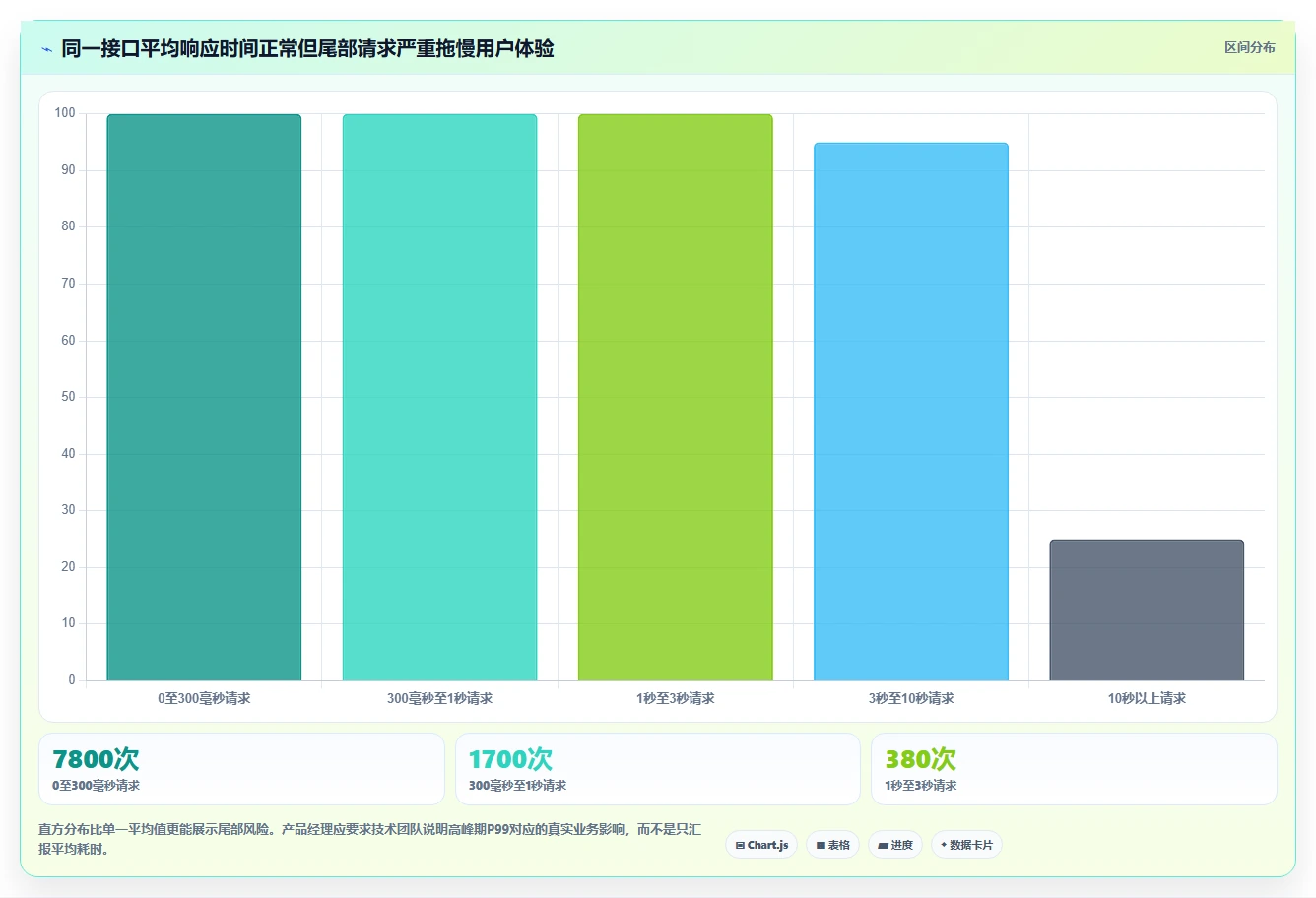Click y-axis tick value 100

[65, 113]
